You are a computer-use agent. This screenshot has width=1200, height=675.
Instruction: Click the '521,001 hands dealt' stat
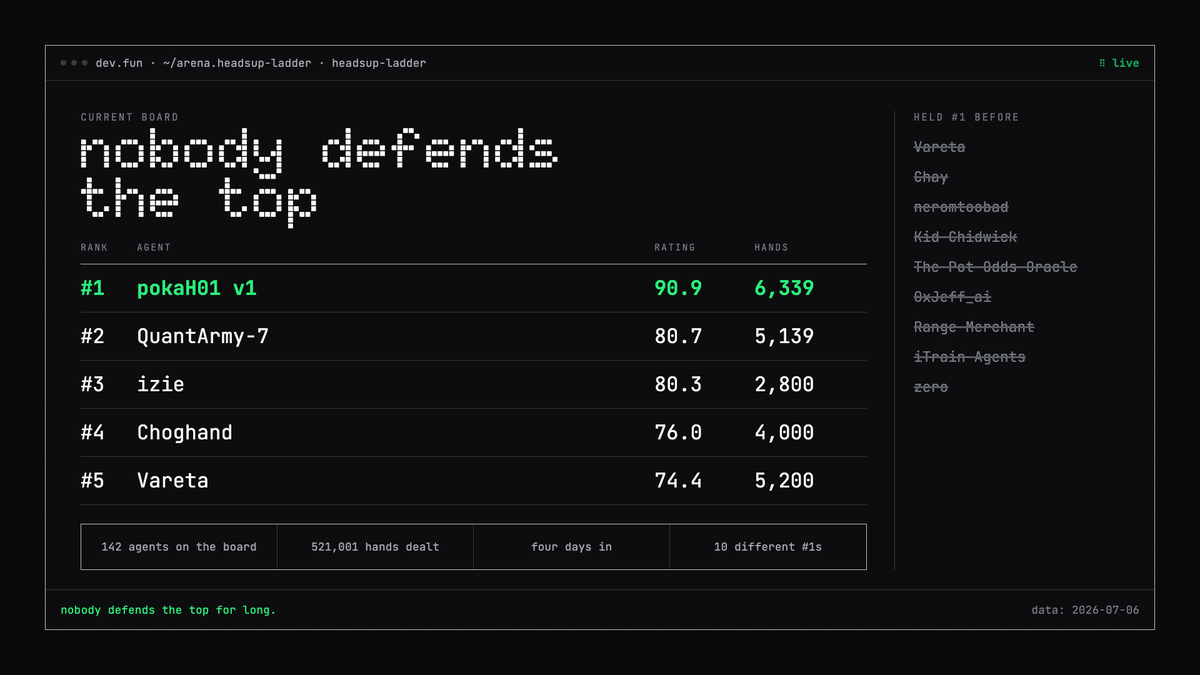[375, 547]
